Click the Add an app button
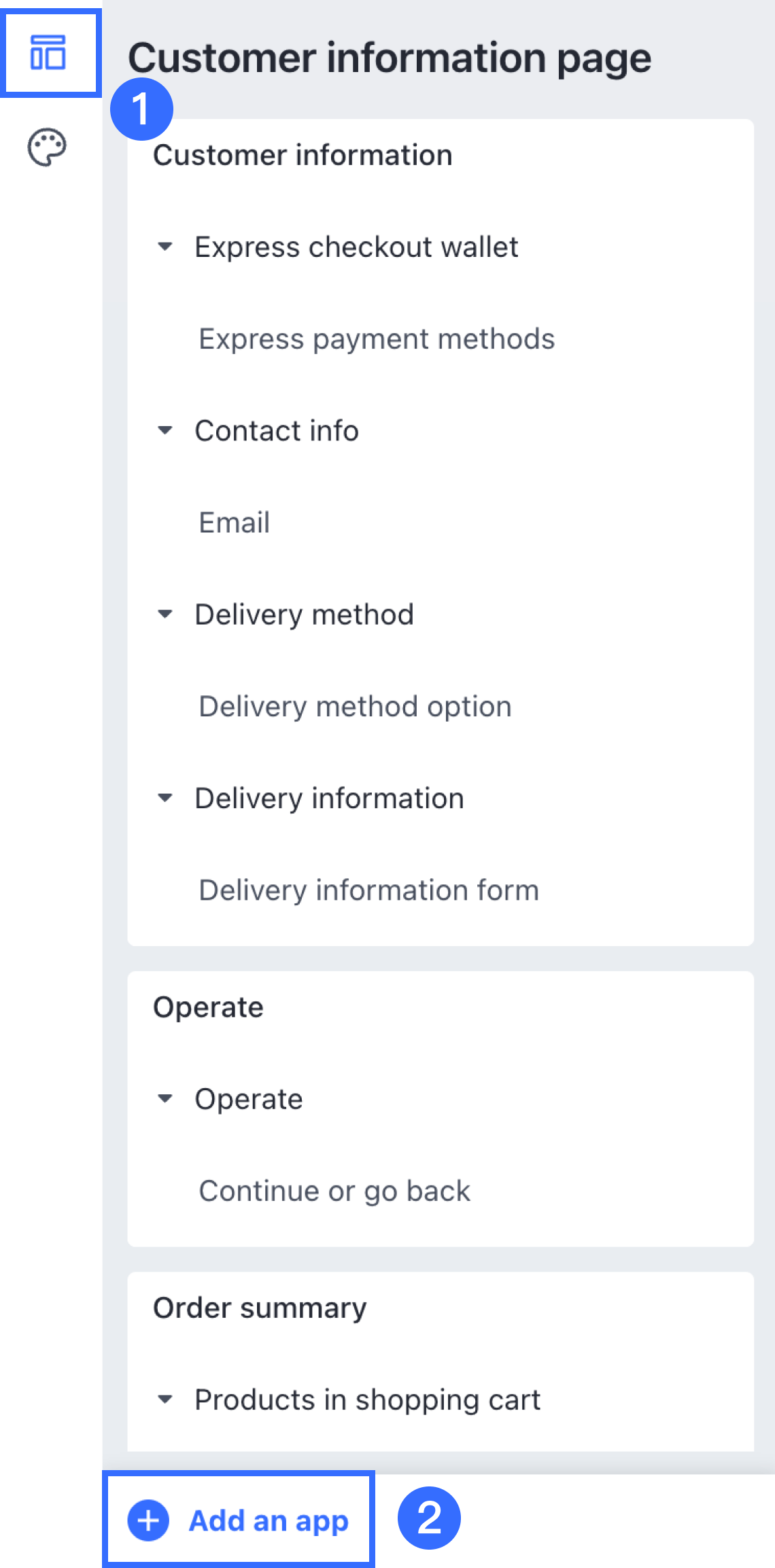Viewport: 775px width, 1568px height. (239, 1520)
